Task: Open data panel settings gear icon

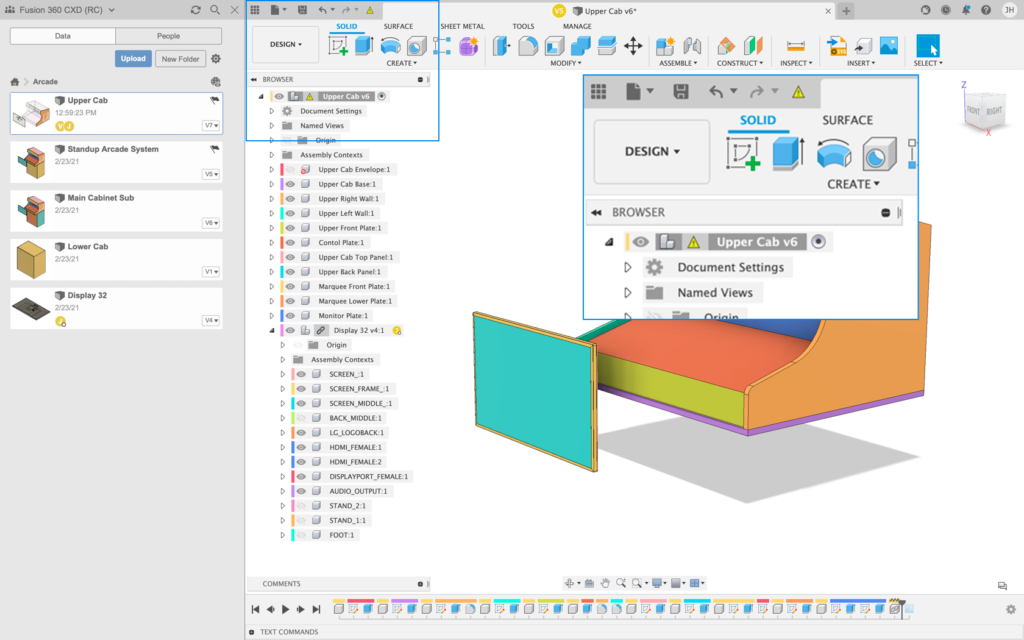Action: [216, 59]
